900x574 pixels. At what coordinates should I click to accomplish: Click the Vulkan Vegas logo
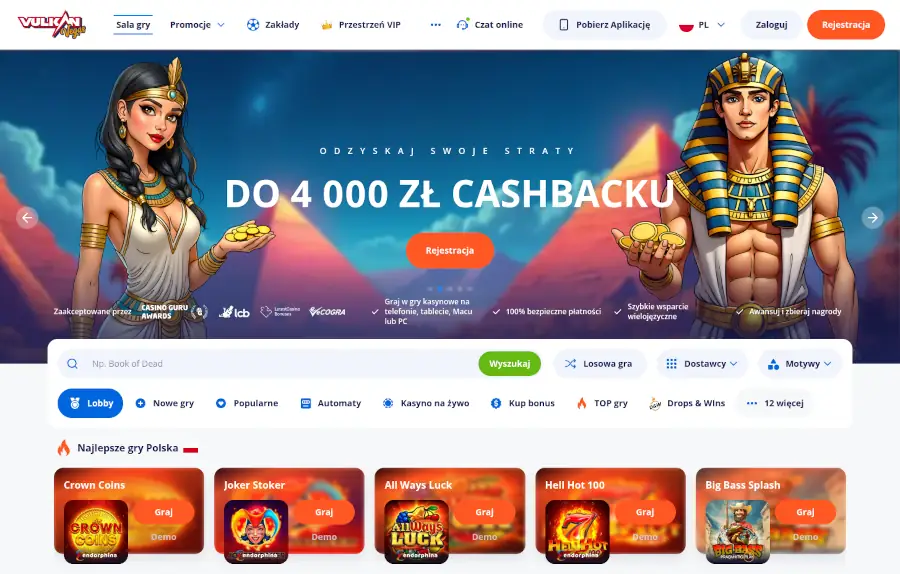point(52,24)
